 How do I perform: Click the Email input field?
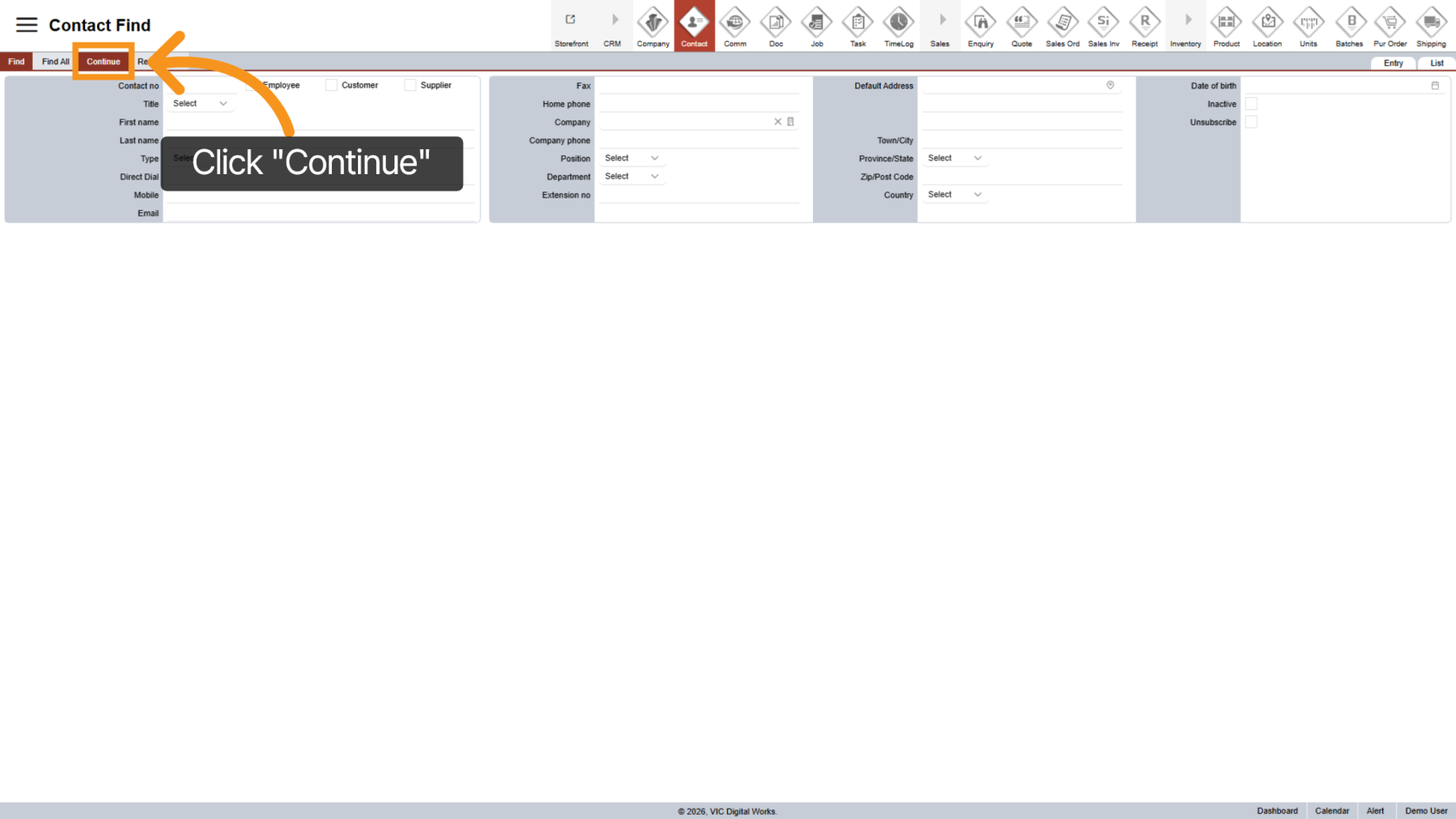click(321, 212)
